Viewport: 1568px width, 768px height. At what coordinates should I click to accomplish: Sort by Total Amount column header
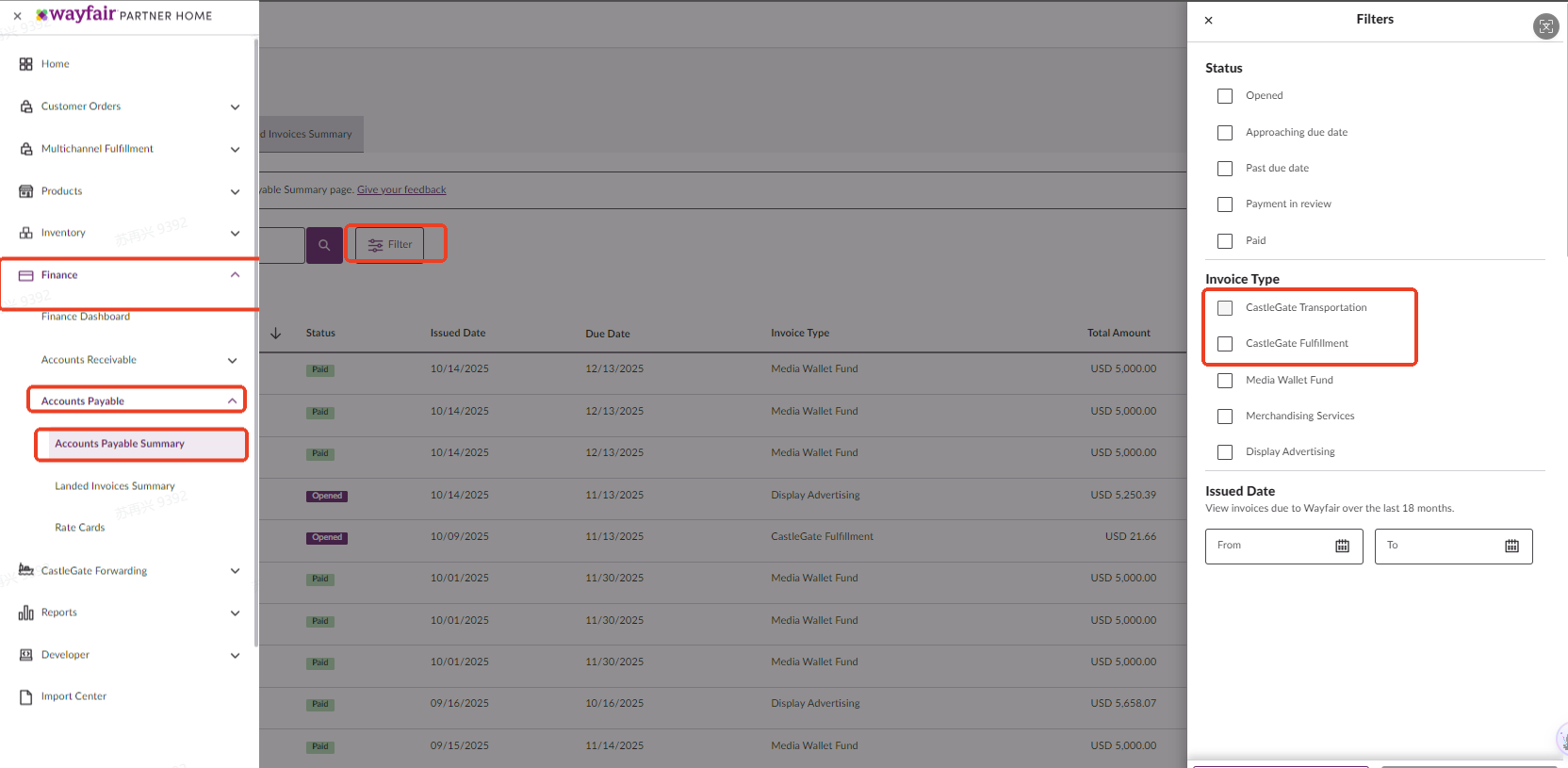[1119, 333]
